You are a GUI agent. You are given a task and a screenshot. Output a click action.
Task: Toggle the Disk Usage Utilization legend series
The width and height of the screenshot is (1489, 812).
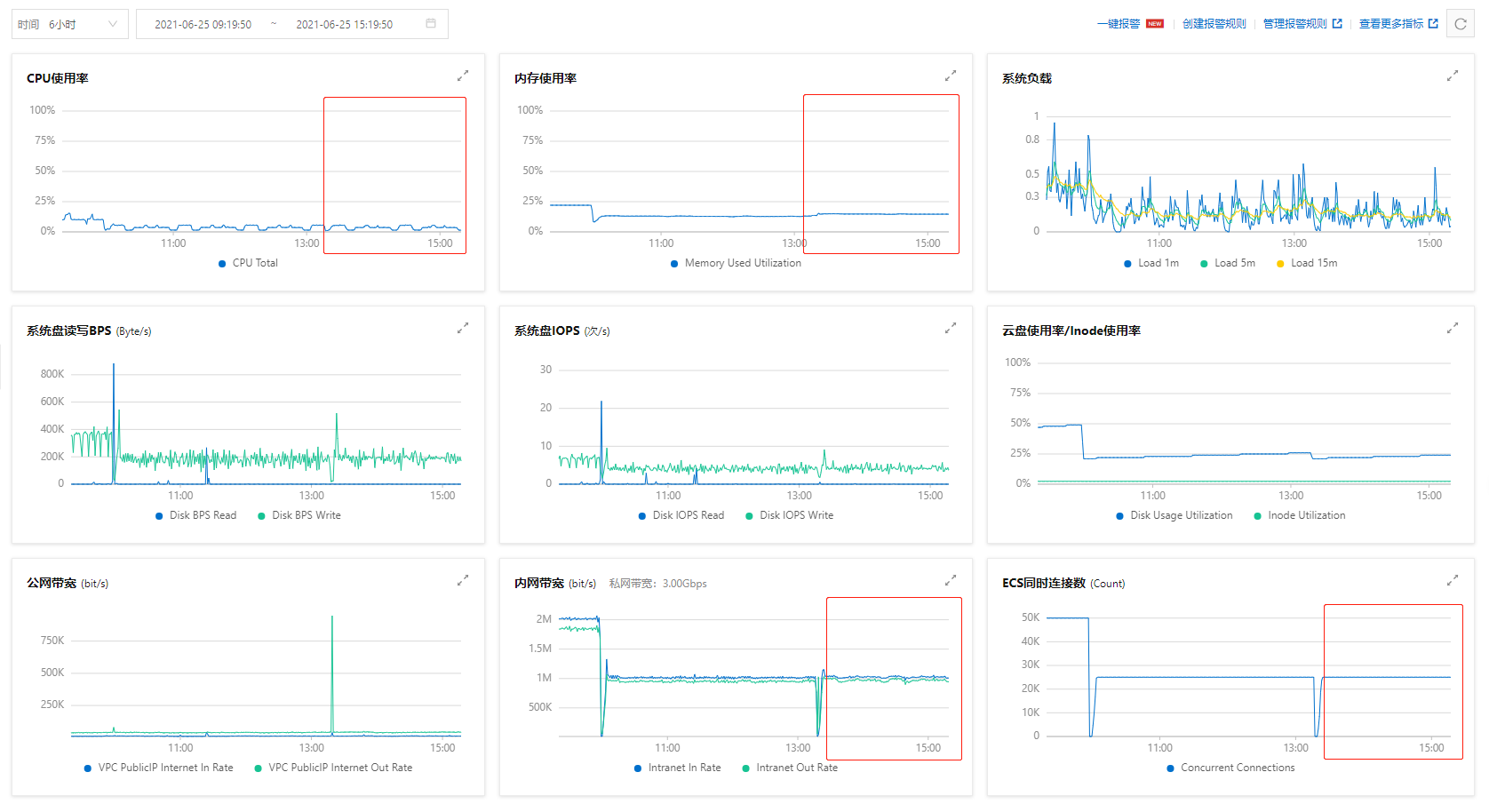[1174, 515]
